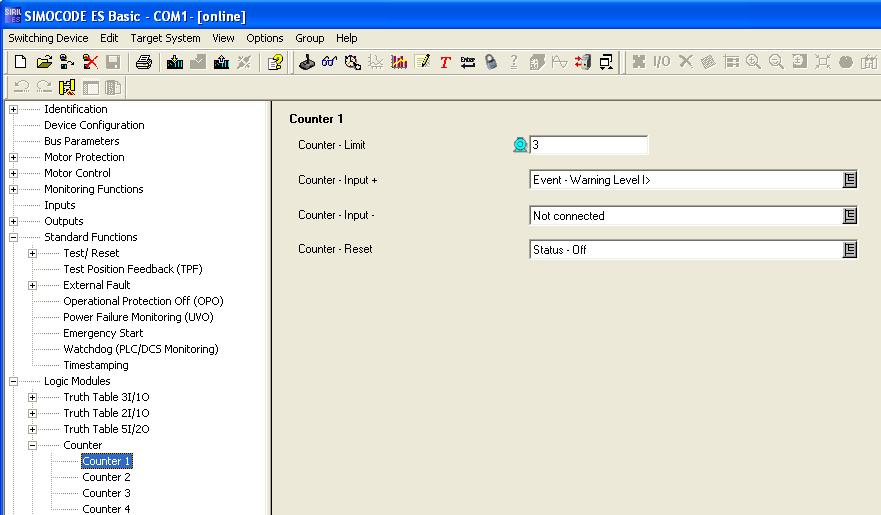Collapse the Standard Functions node
This screenshot has height=515, width=881.
click(13, 238)
